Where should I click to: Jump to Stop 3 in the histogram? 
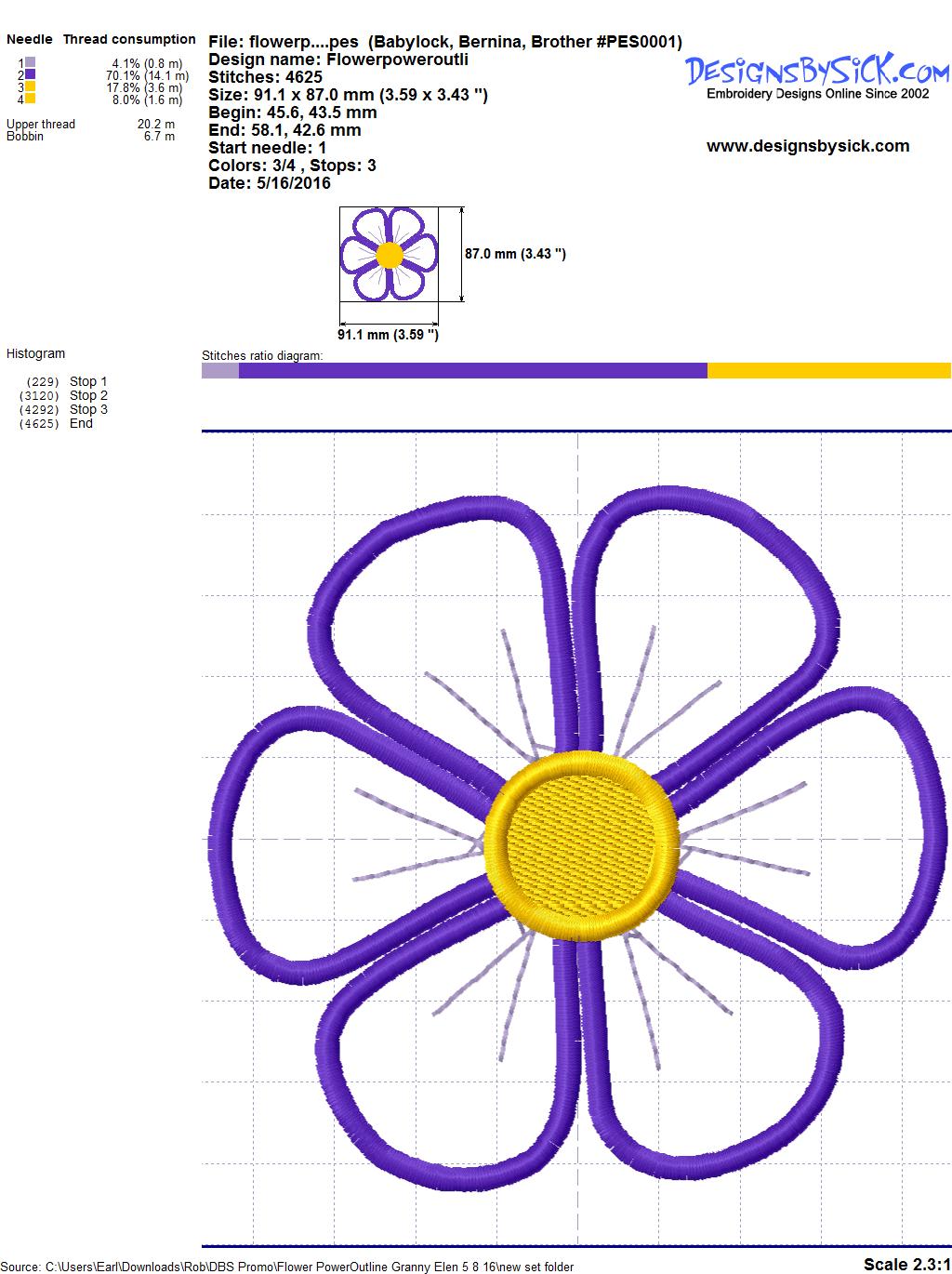click(88, 409)
